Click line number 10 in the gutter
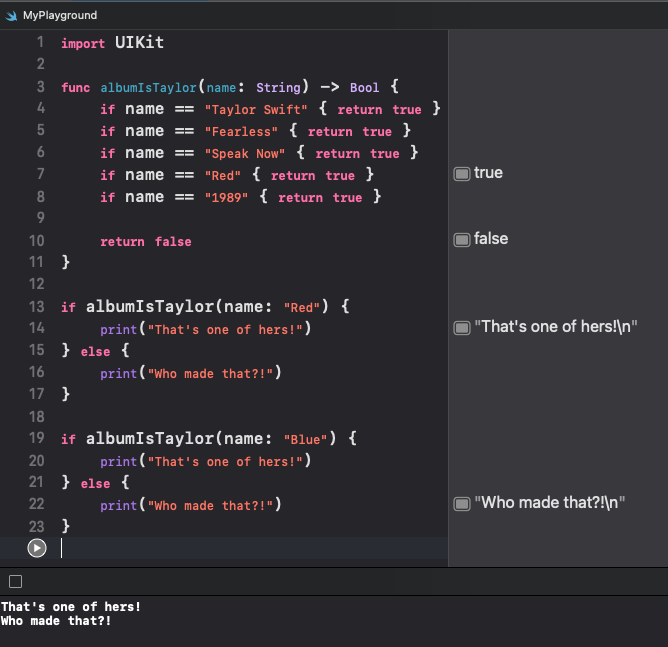The image size is (668, 647). [37, 241]
